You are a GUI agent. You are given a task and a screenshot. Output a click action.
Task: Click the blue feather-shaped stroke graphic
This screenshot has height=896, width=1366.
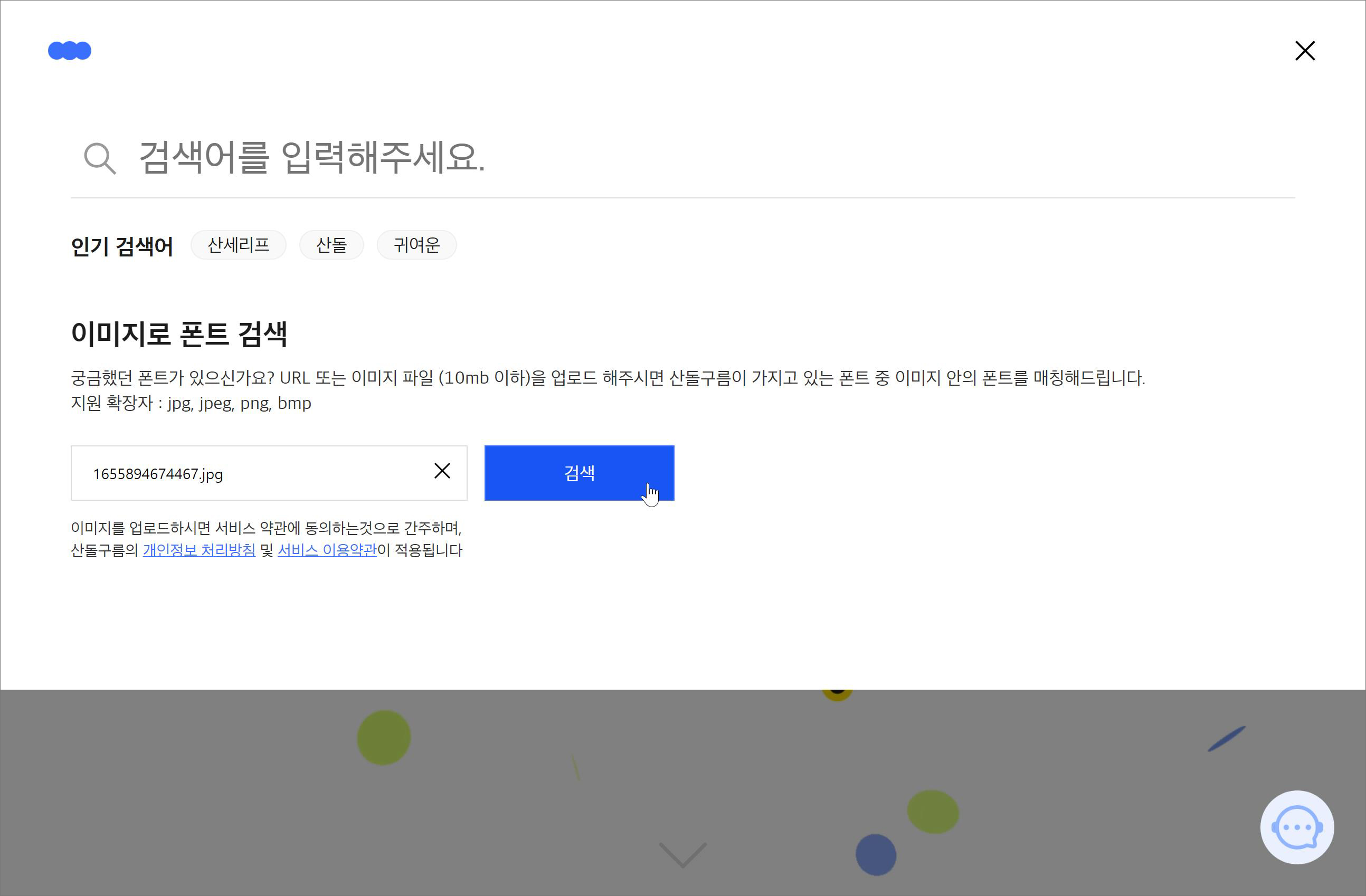pos(1227,739)
